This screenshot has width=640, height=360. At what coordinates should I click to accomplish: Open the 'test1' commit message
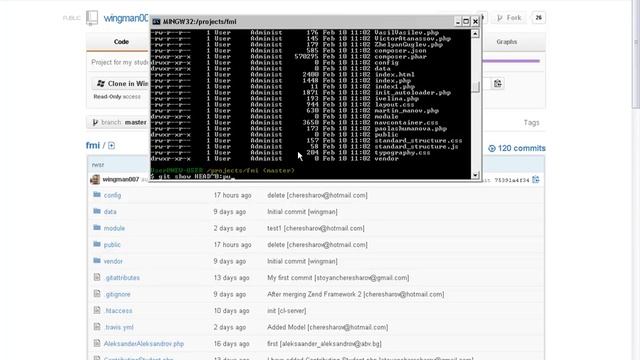(316, 228)
